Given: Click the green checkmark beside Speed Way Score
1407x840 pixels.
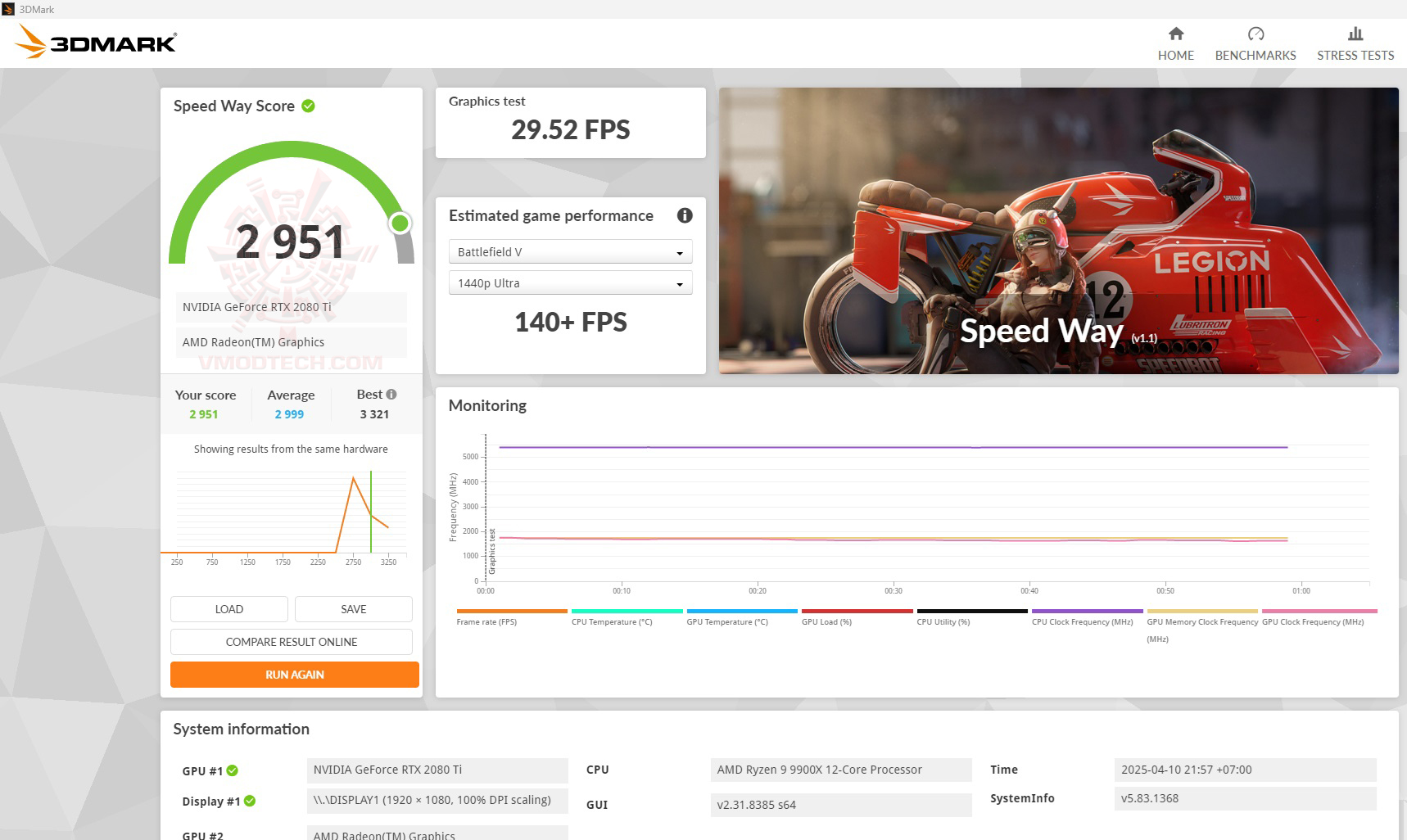Looking at the screenshot, I should 308,105.
